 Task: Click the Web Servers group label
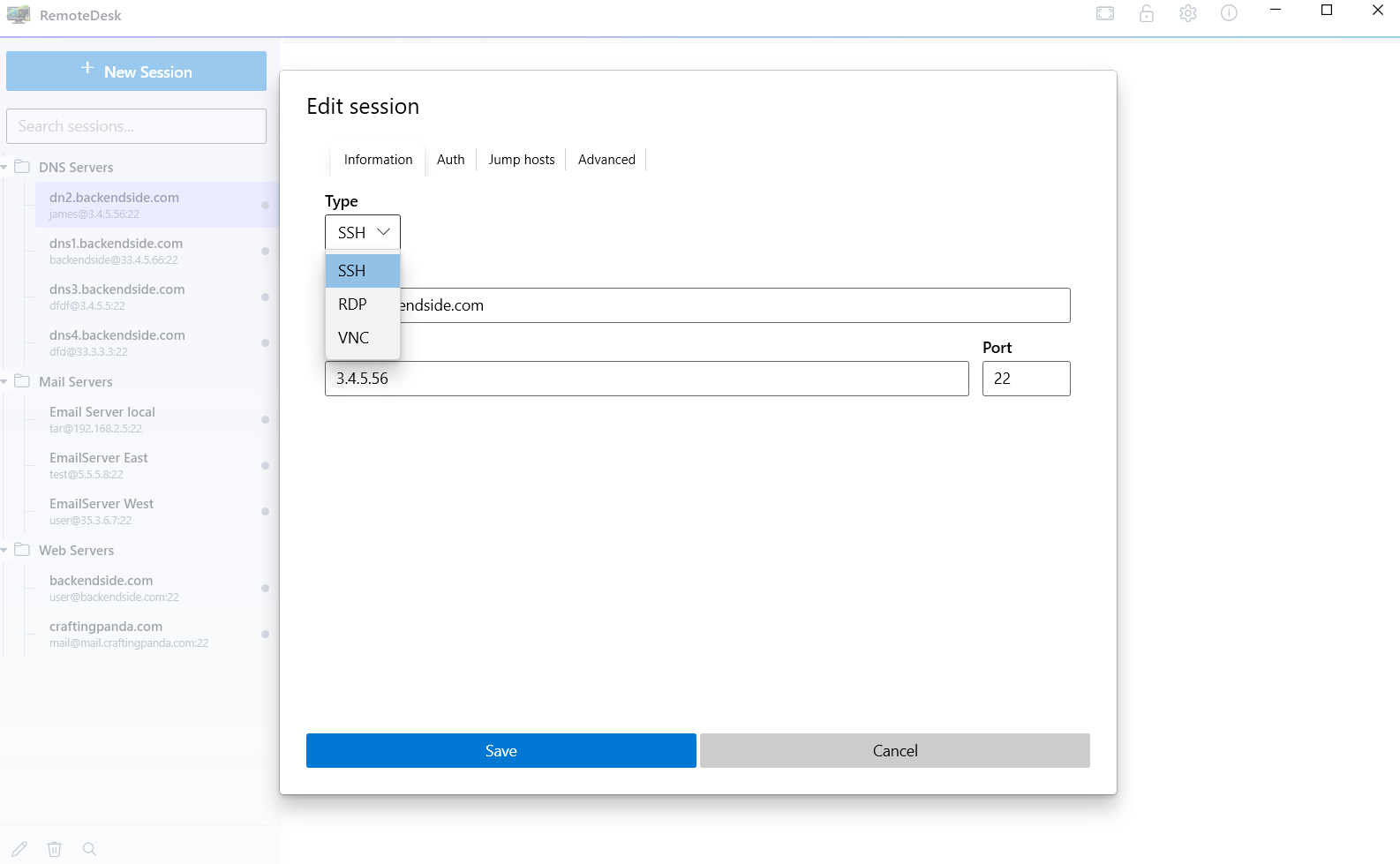(x=77, y=551)
